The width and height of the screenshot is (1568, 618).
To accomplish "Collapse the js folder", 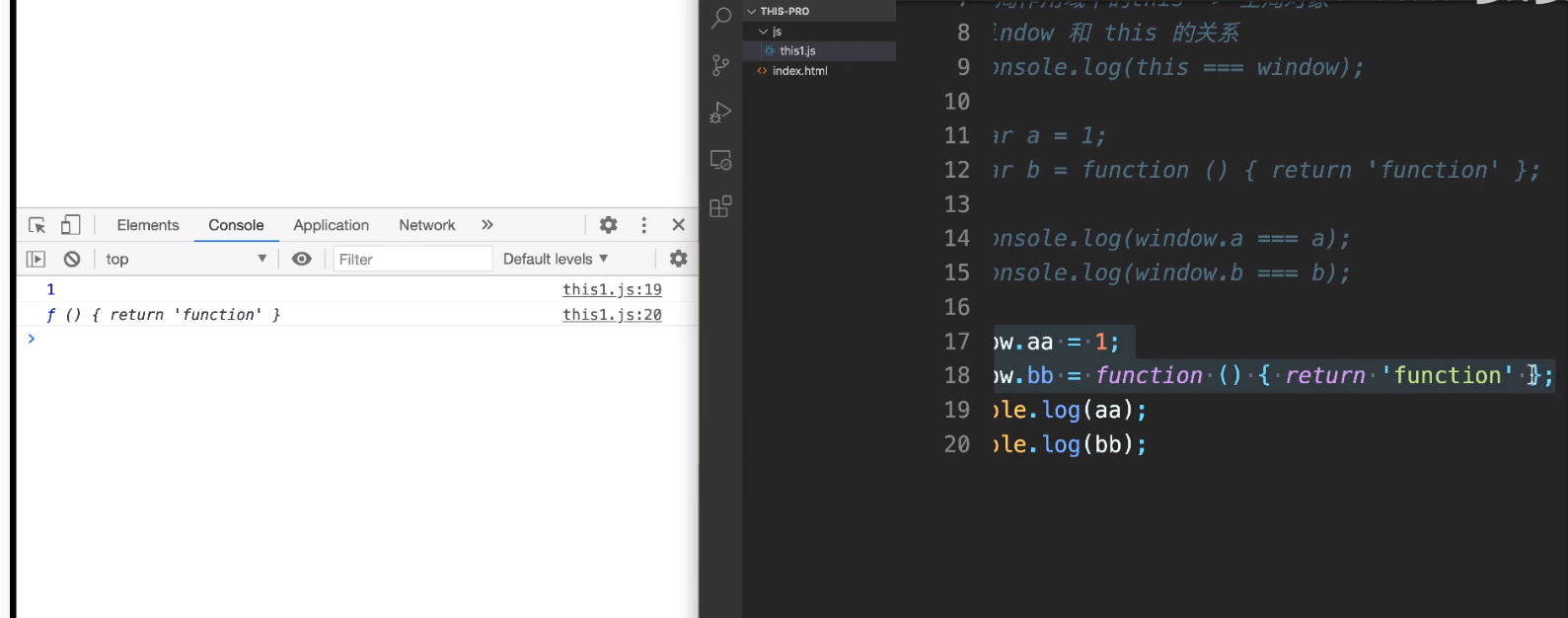I will tap(819, 32).
